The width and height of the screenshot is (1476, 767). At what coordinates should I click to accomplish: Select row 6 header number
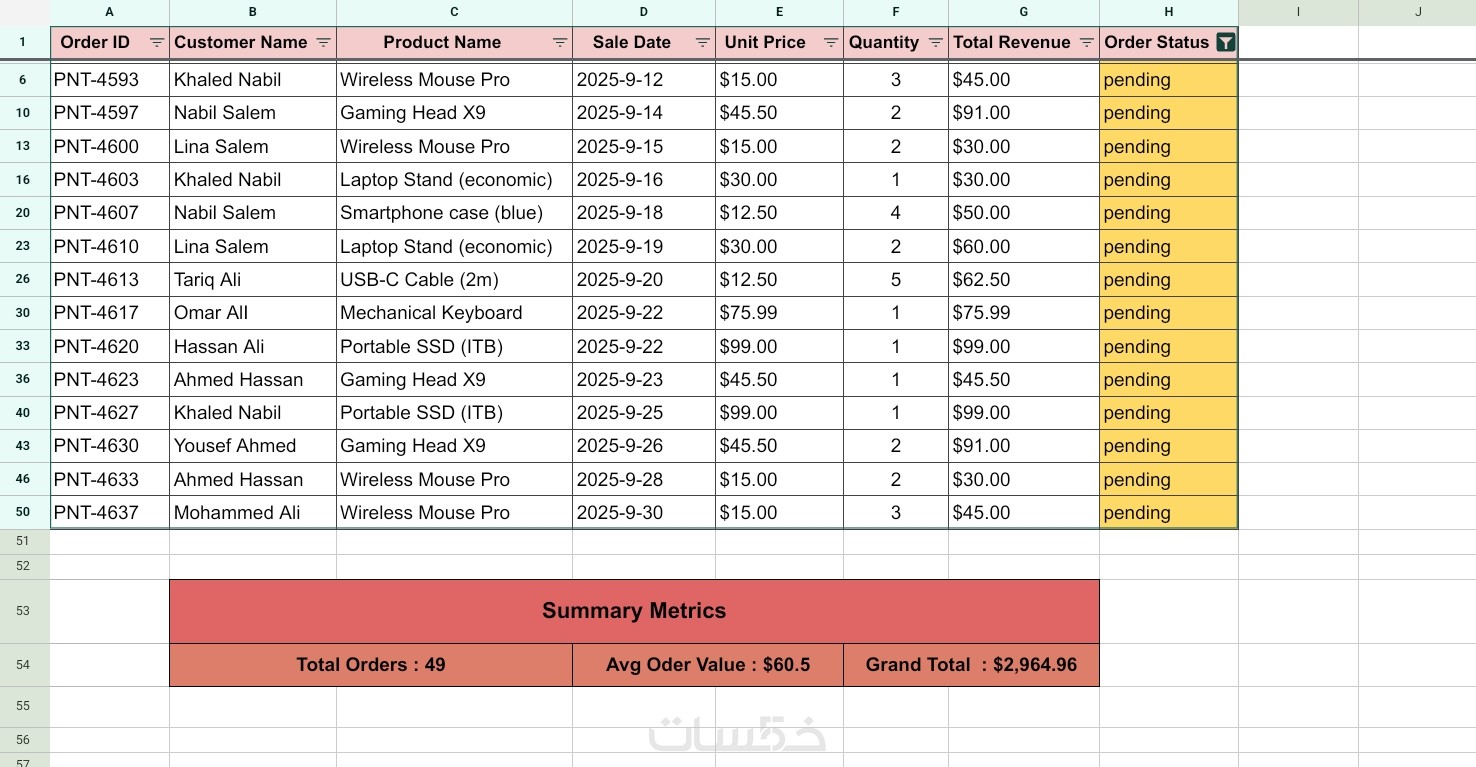[x=24, y=80]
